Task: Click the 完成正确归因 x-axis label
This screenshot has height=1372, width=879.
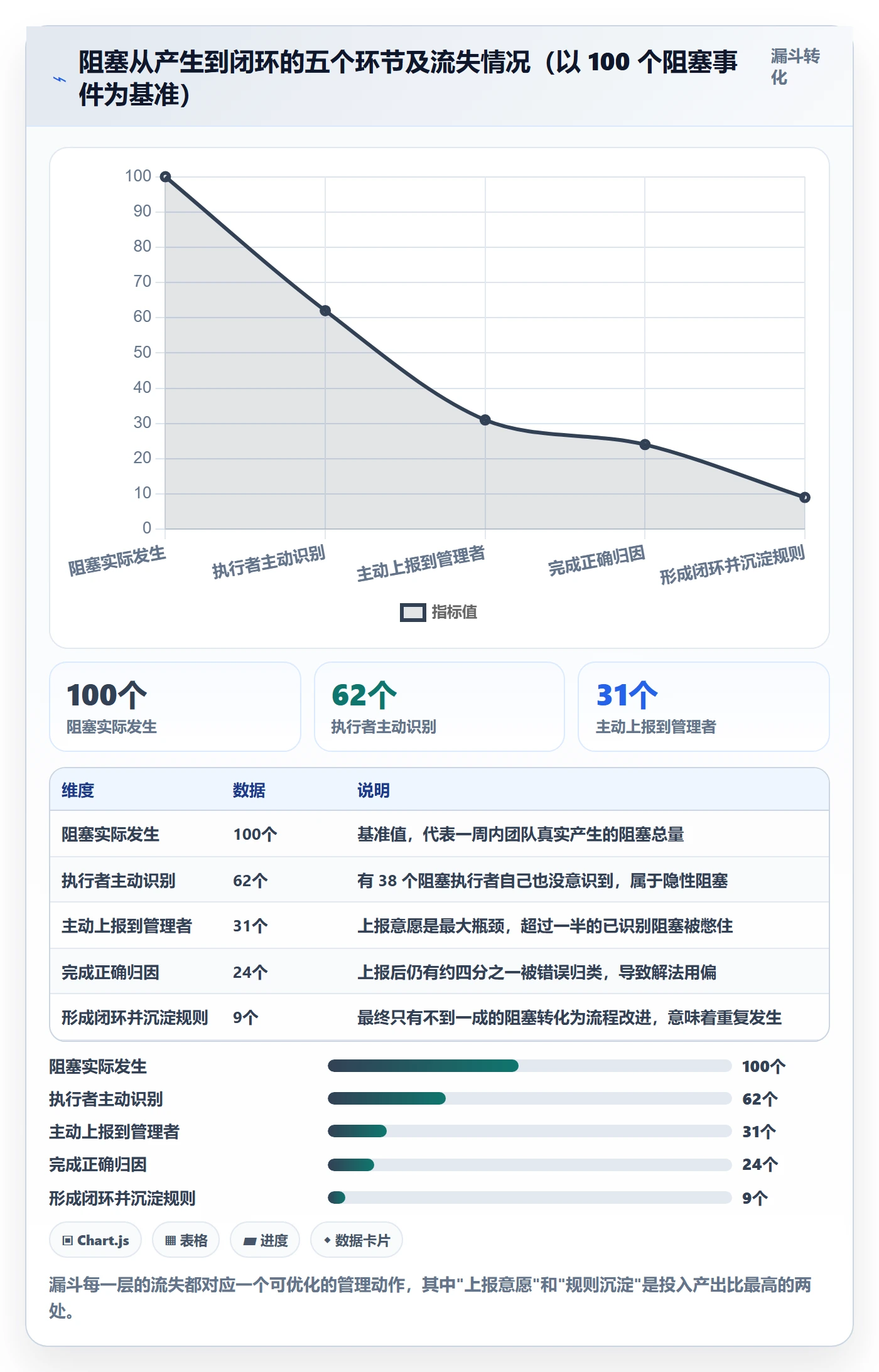Action: click(596, 560)
